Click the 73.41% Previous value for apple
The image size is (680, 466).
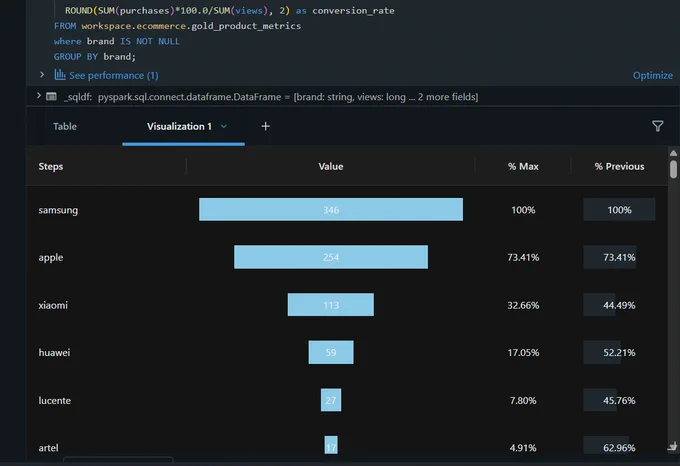(x=619, y=257)
